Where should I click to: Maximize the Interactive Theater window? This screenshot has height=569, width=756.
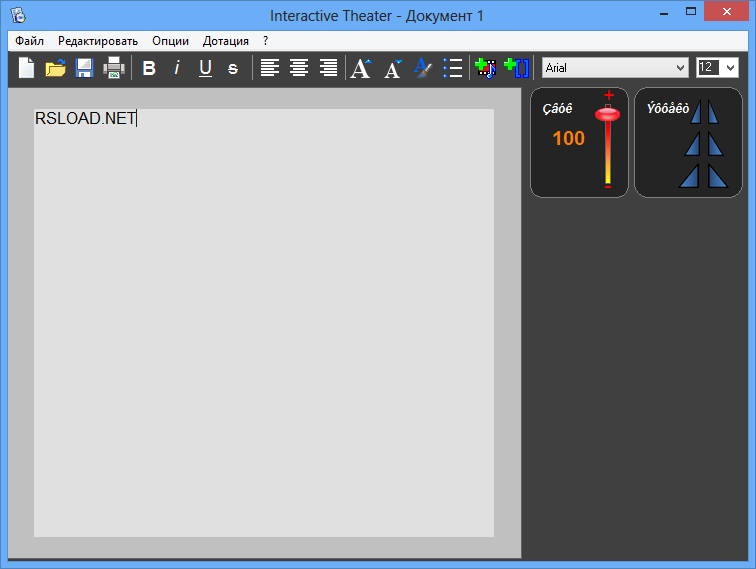tap(691, 12)
